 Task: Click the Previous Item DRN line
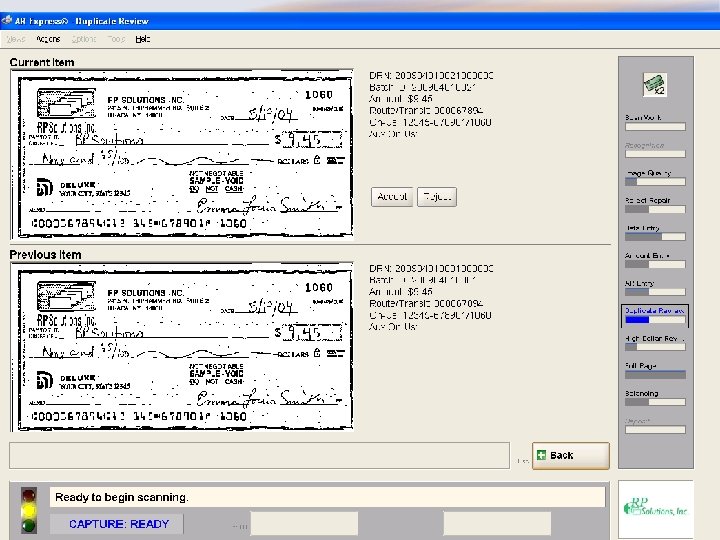point(431,268)
